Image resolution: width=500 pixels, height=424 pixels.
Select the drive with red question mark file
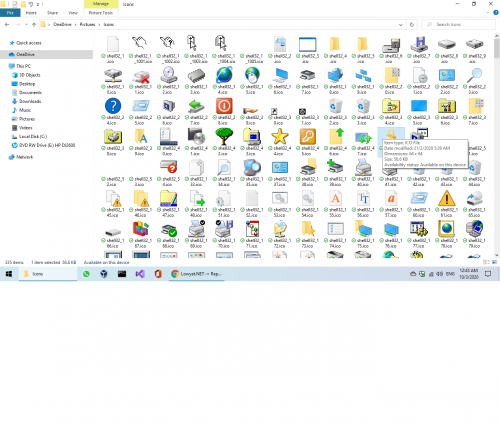(168, 173)
